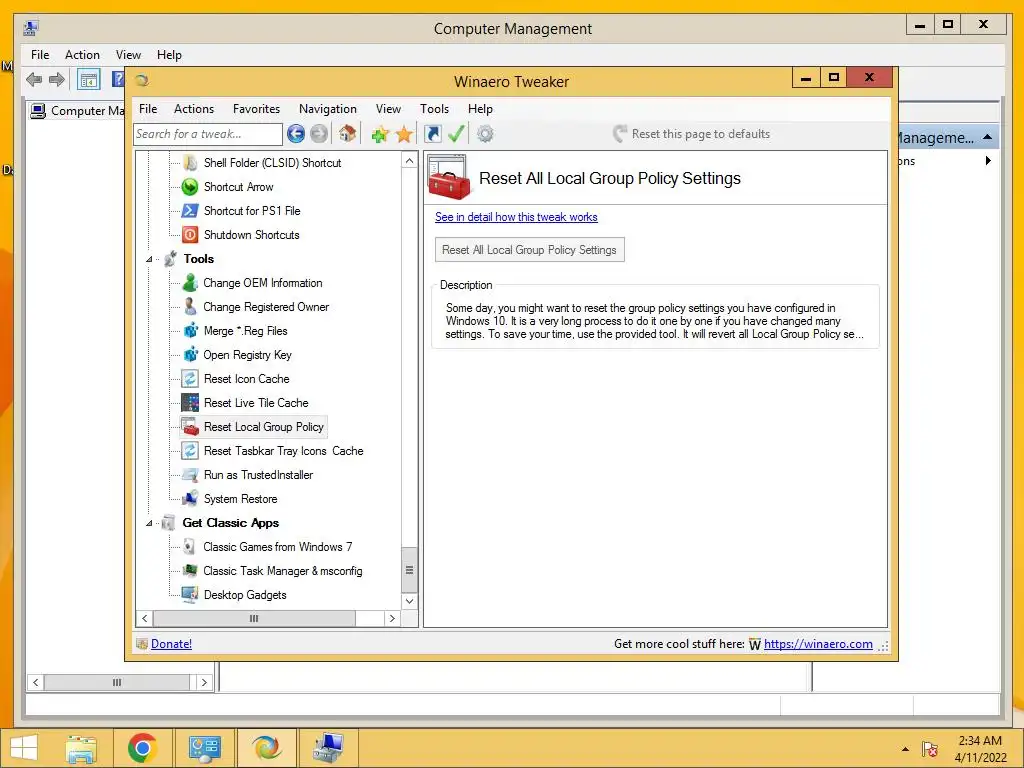
Task: Click the Change OEM Information icon
Action: (190, 283)
